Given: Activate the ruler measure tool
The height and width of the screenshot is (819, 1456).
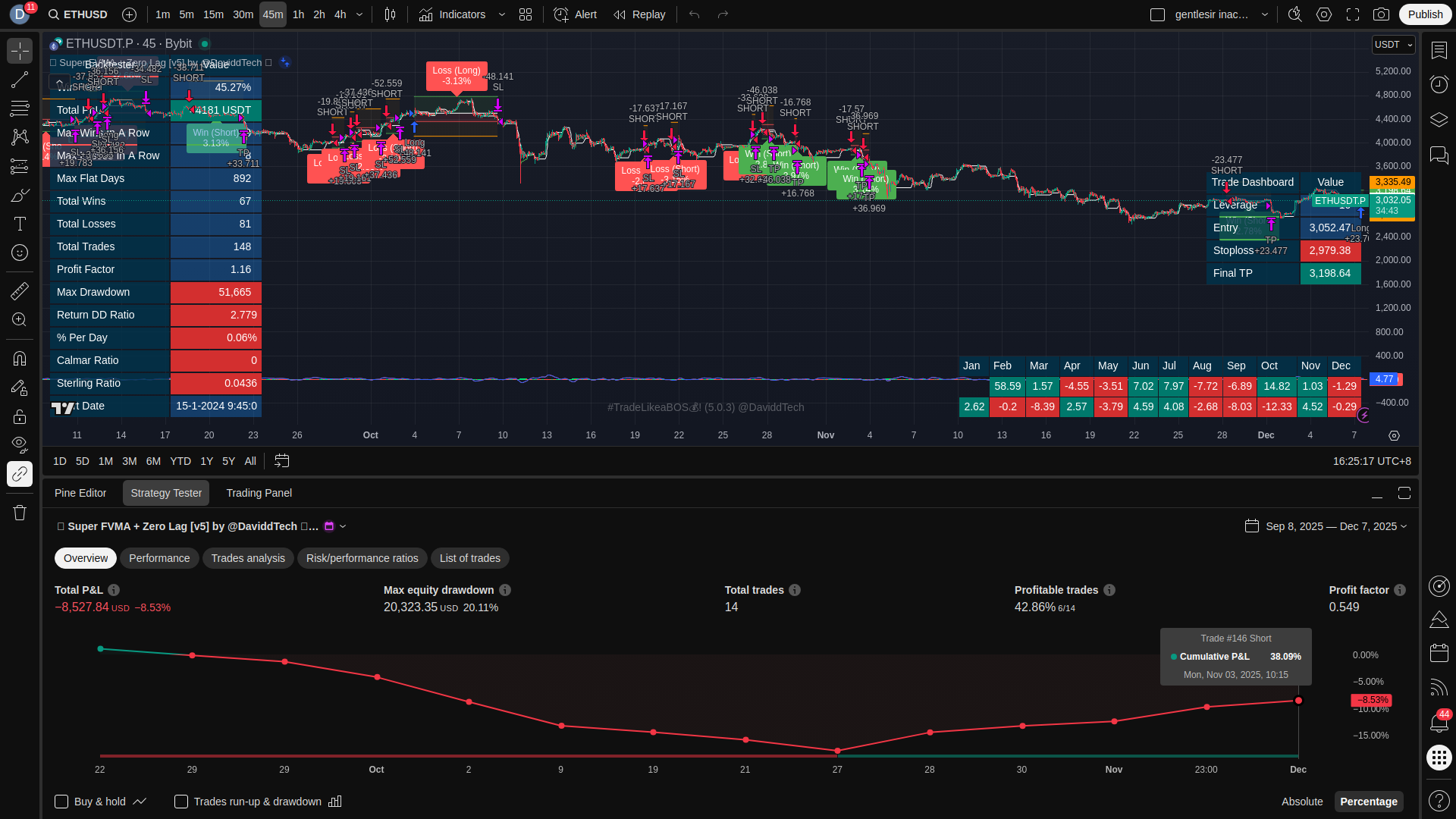Looking at the screenshot, I should (20, 290).
